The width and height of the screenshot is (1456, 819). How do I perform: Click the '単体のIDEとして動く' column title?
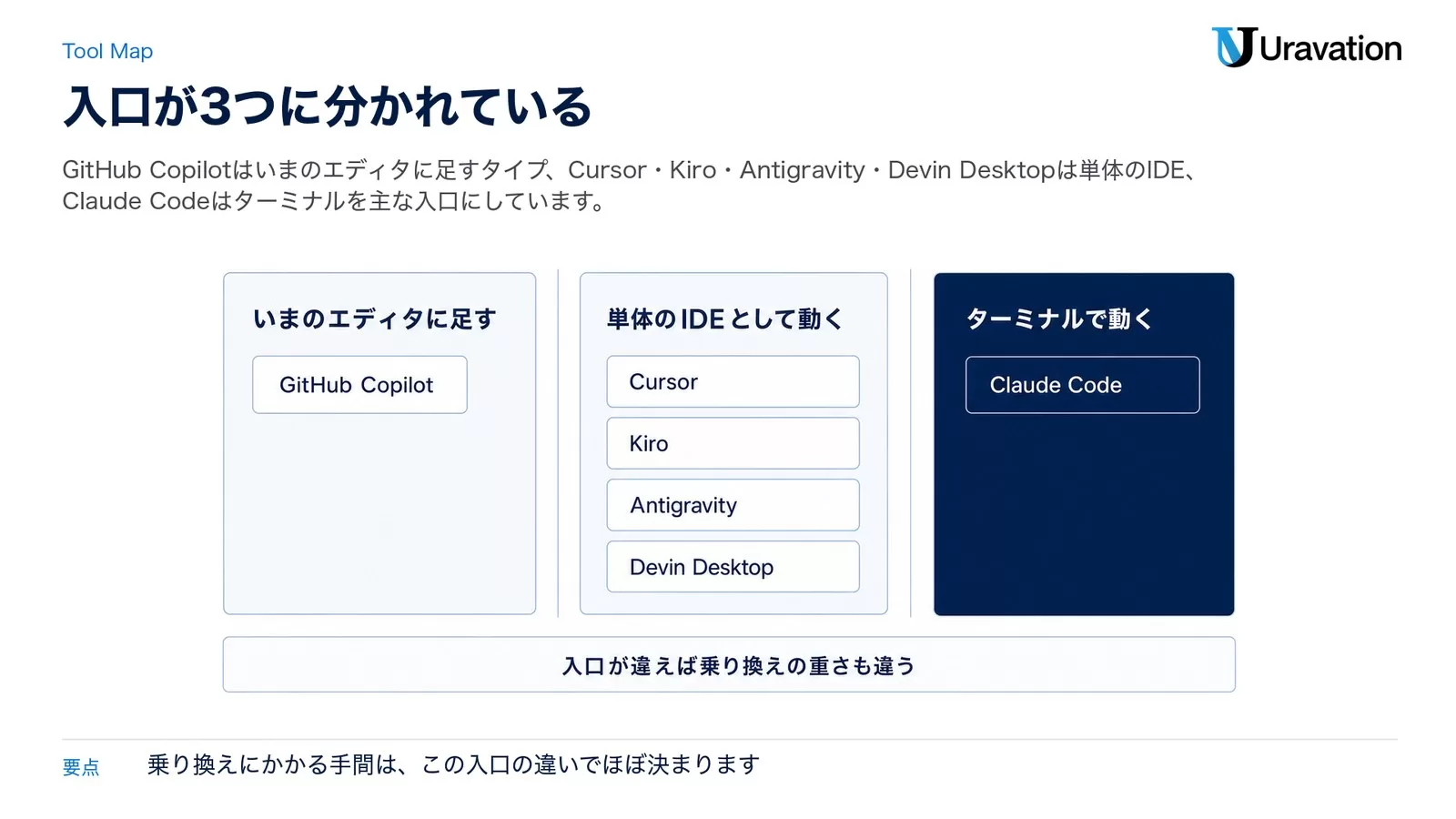[725, 318]
